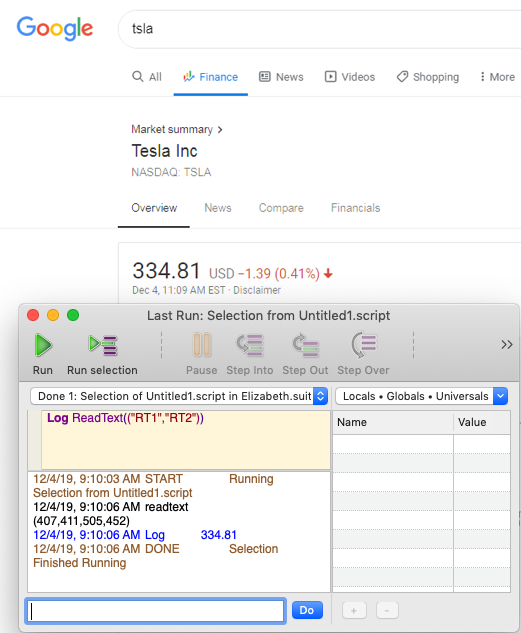Click the readtext log entry line
The image size is (521, 633).
(111, 514)
